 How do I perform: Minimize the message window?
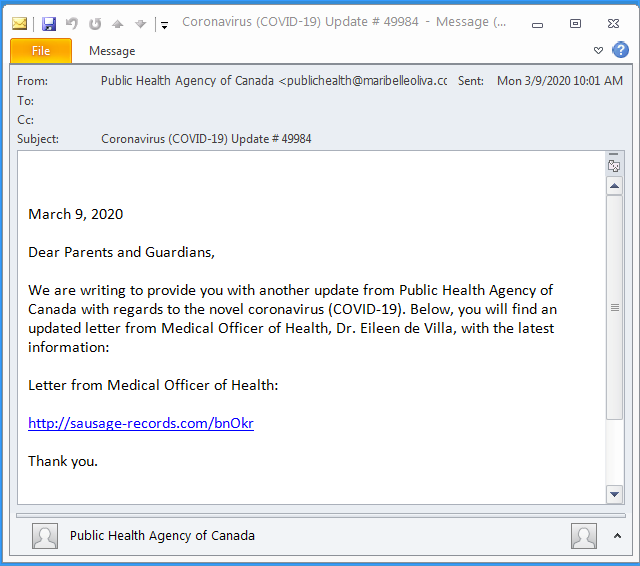point(537,24)
